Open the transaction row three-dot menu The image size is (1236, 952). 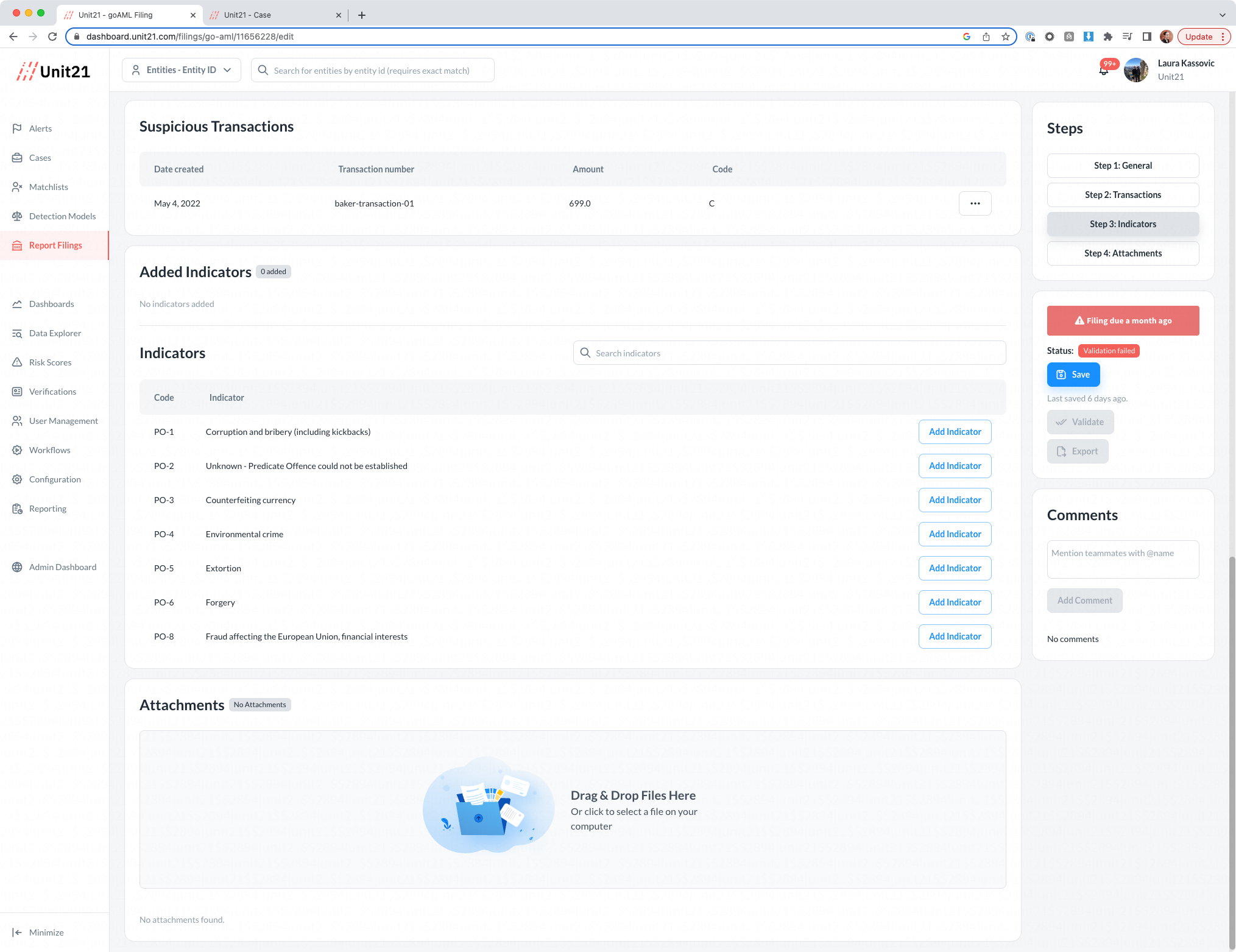[x=975, y=203]
